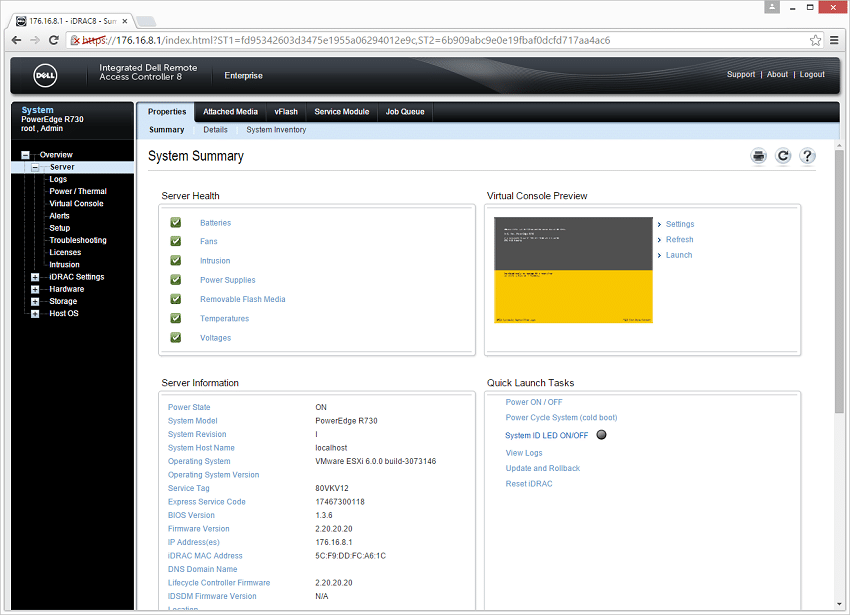Close the iDRAC8 browser tab

coord(125,21)
